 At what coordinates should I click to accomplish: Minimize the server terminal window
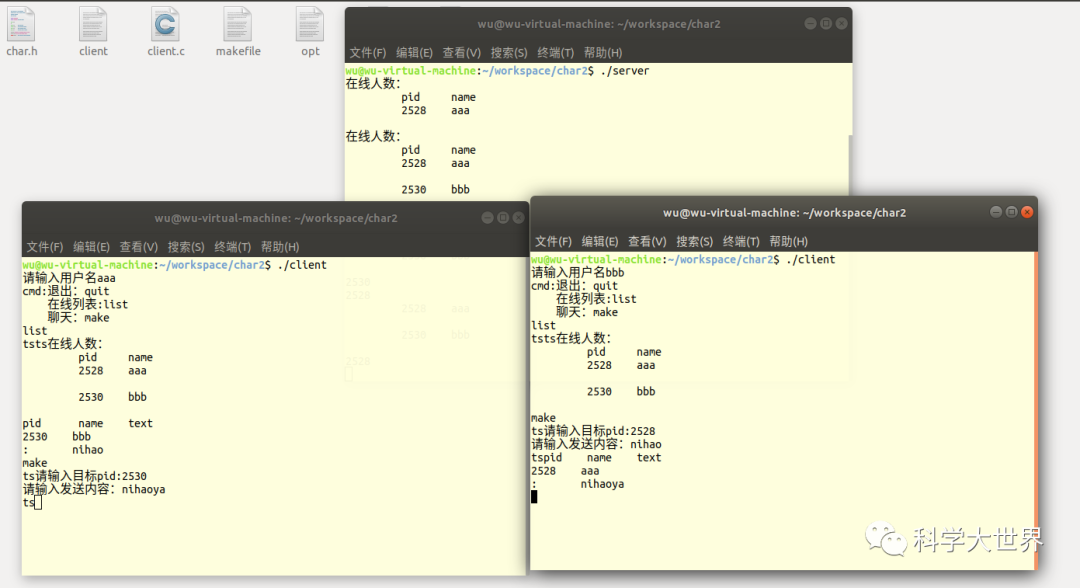pos(810,23)
